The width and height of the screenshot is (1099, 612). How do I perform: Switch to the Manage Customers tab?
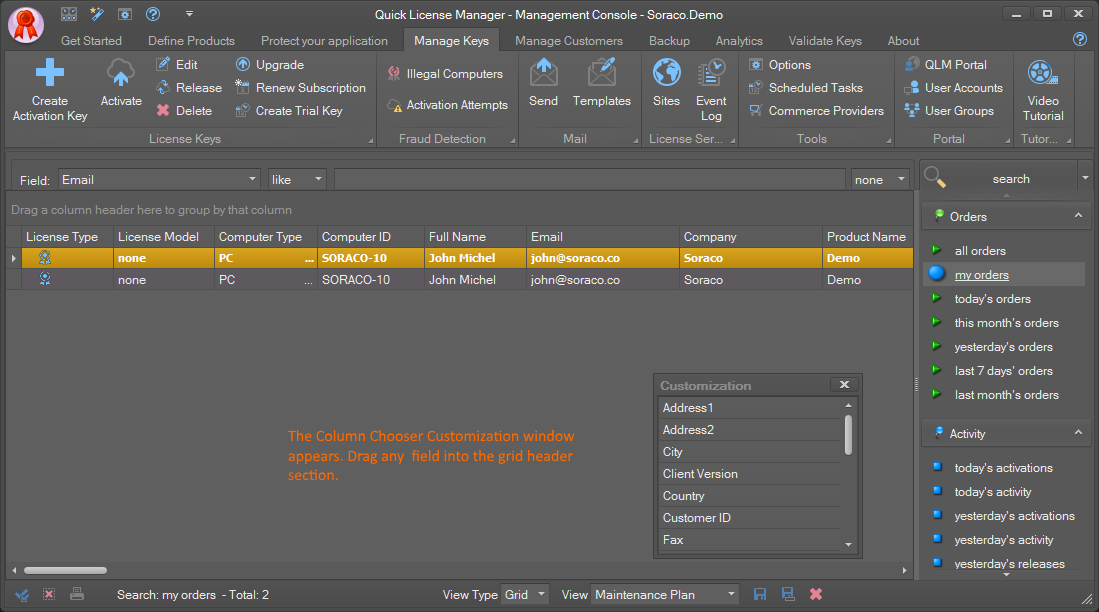coord(568,41)
